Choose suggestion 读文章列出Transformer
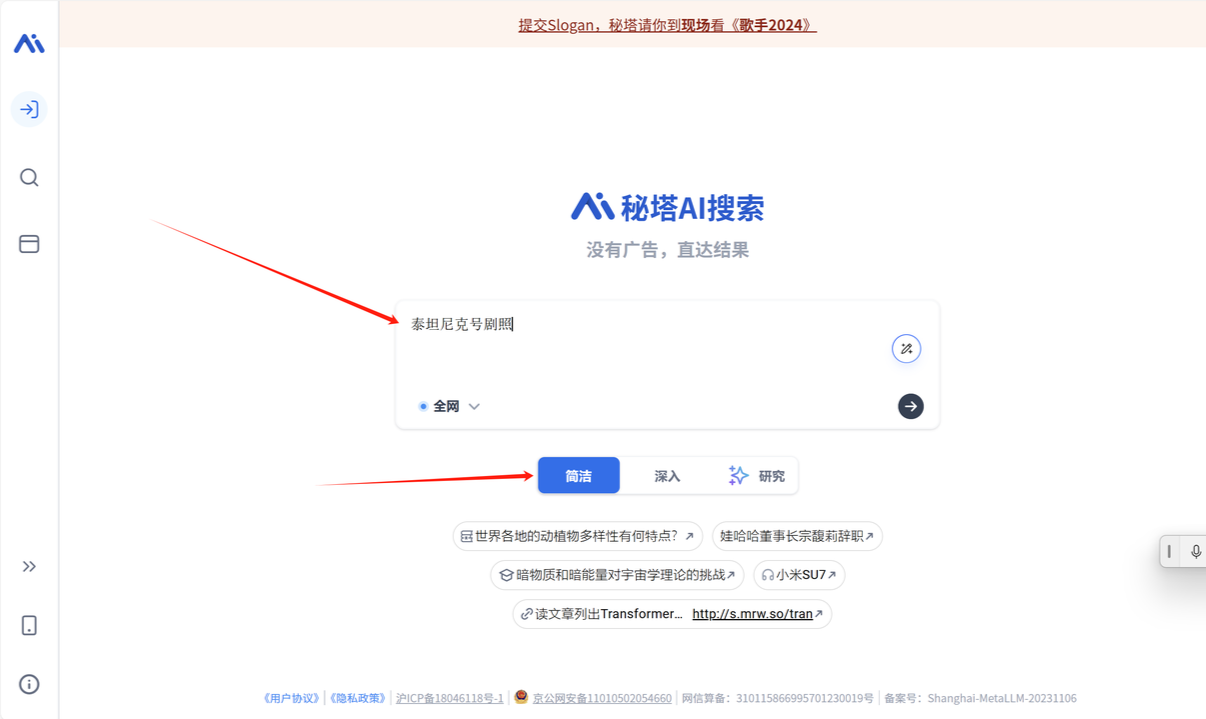The width and height of the screenshot is (1206, 719). tap(672, 614)
